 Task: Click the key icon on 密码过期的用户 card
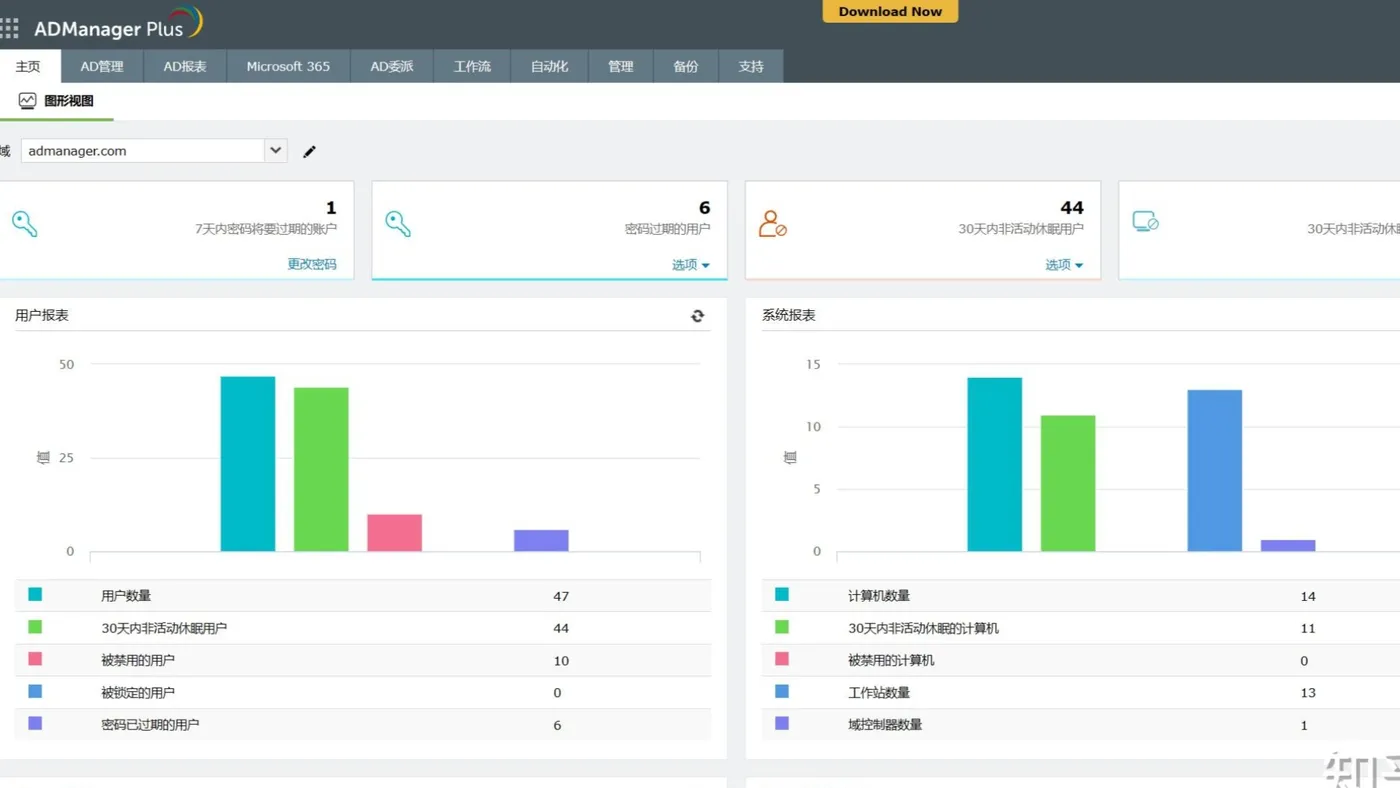(x=398, y=223)
